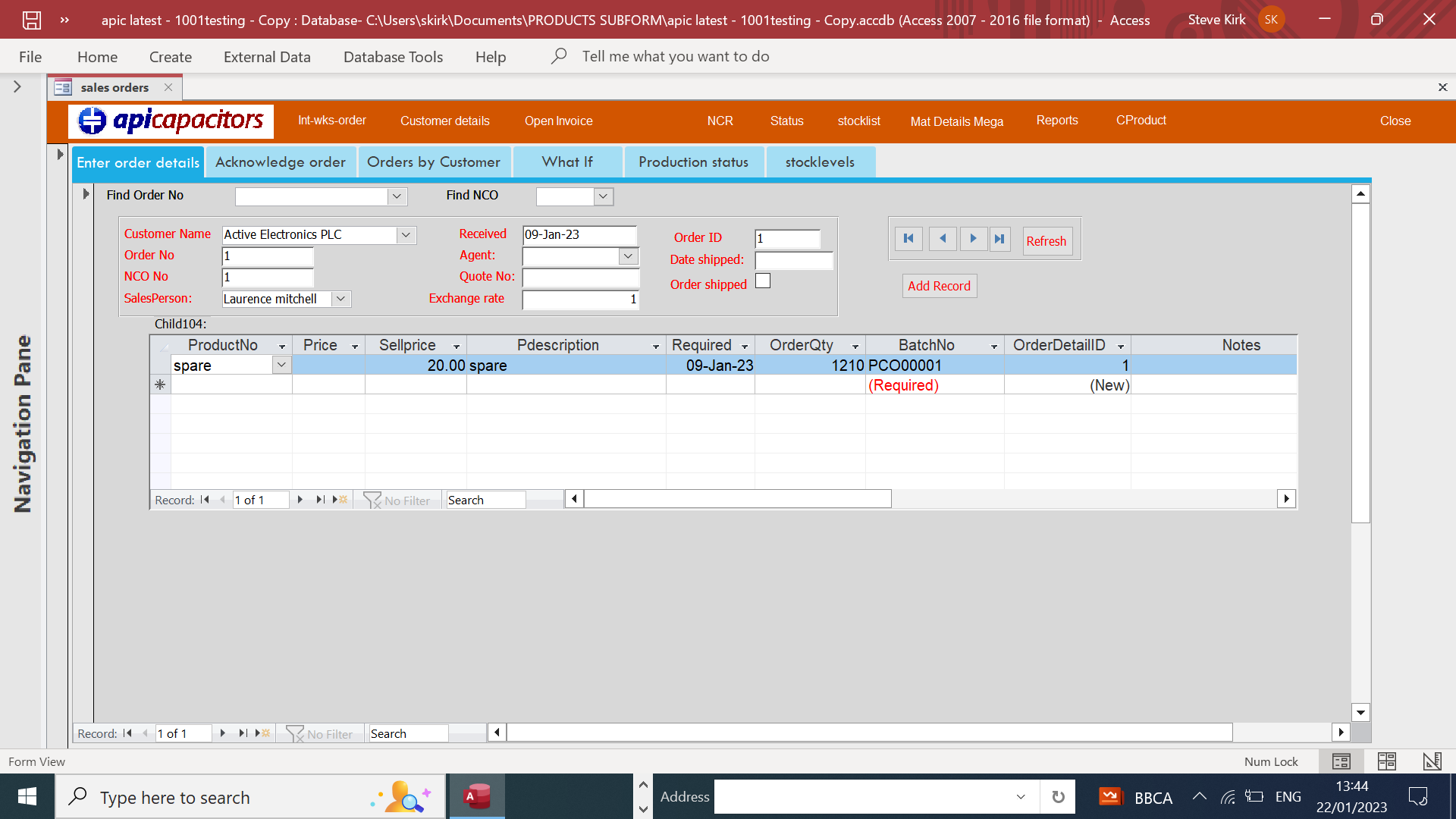Toggle subform No Filter indicator

pyautogui.click(x=397, y=500)
